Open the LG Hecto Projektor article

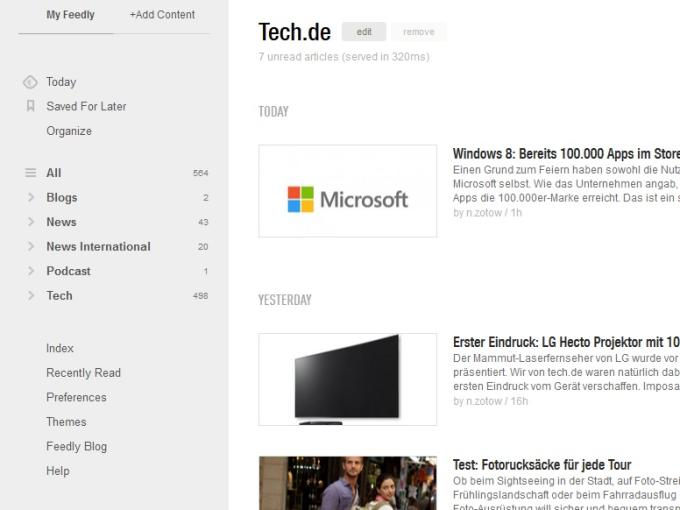click(x=566, y=342)
